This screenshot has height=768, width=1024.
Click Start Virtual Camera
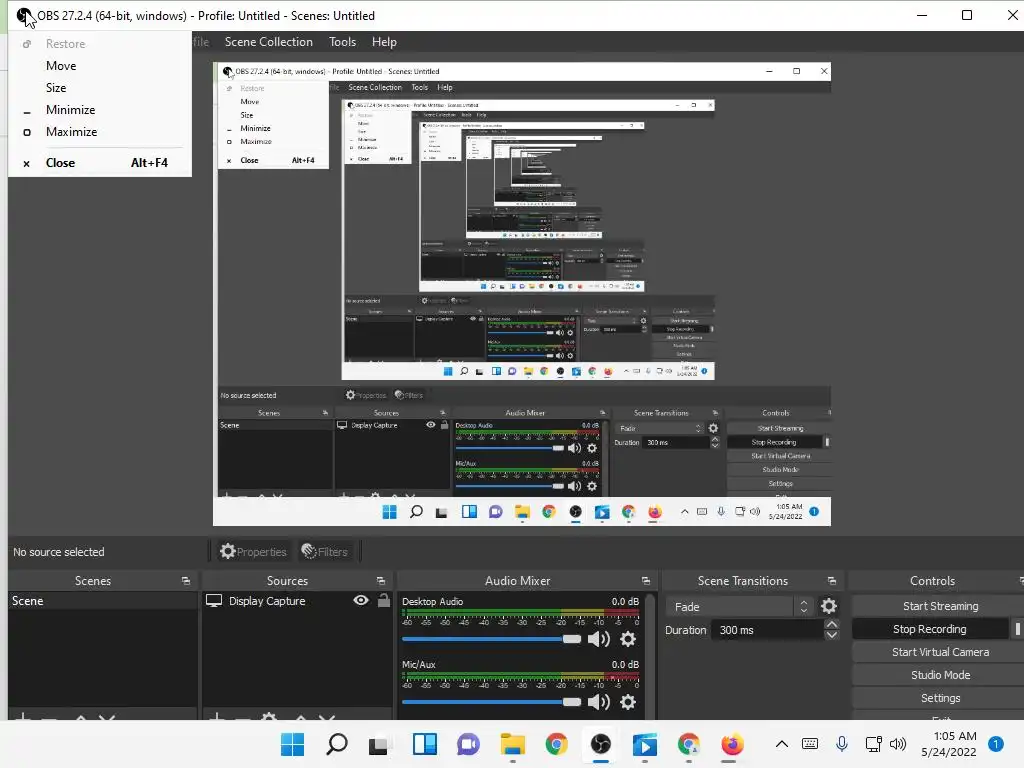(940, 652)
